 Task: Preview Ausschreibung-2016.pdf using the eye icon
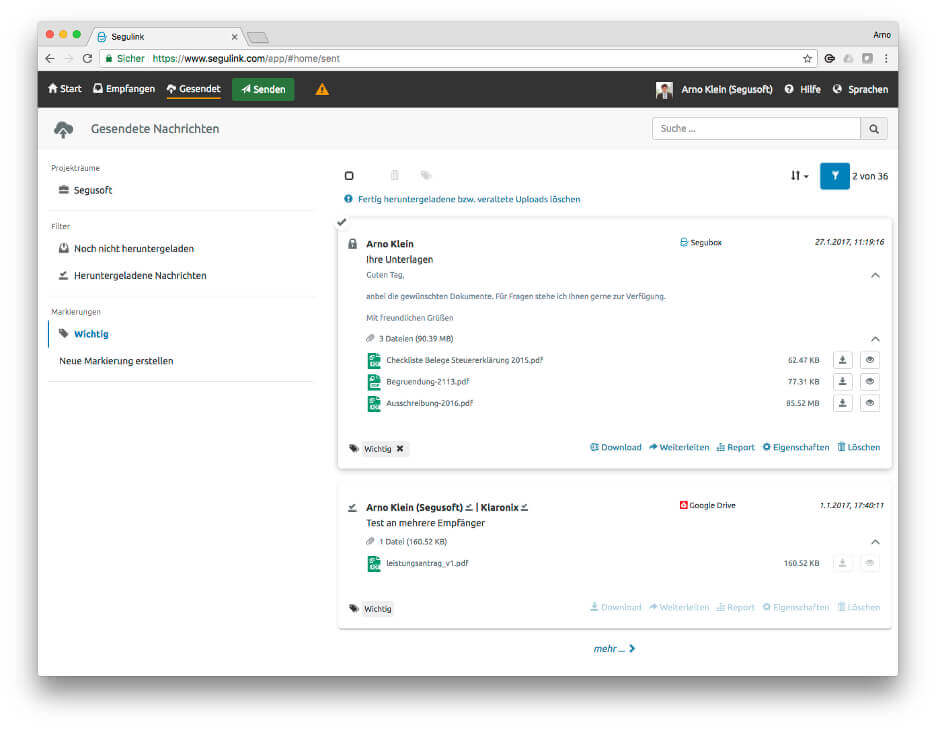pyautogui.click(x=869, y=403)
